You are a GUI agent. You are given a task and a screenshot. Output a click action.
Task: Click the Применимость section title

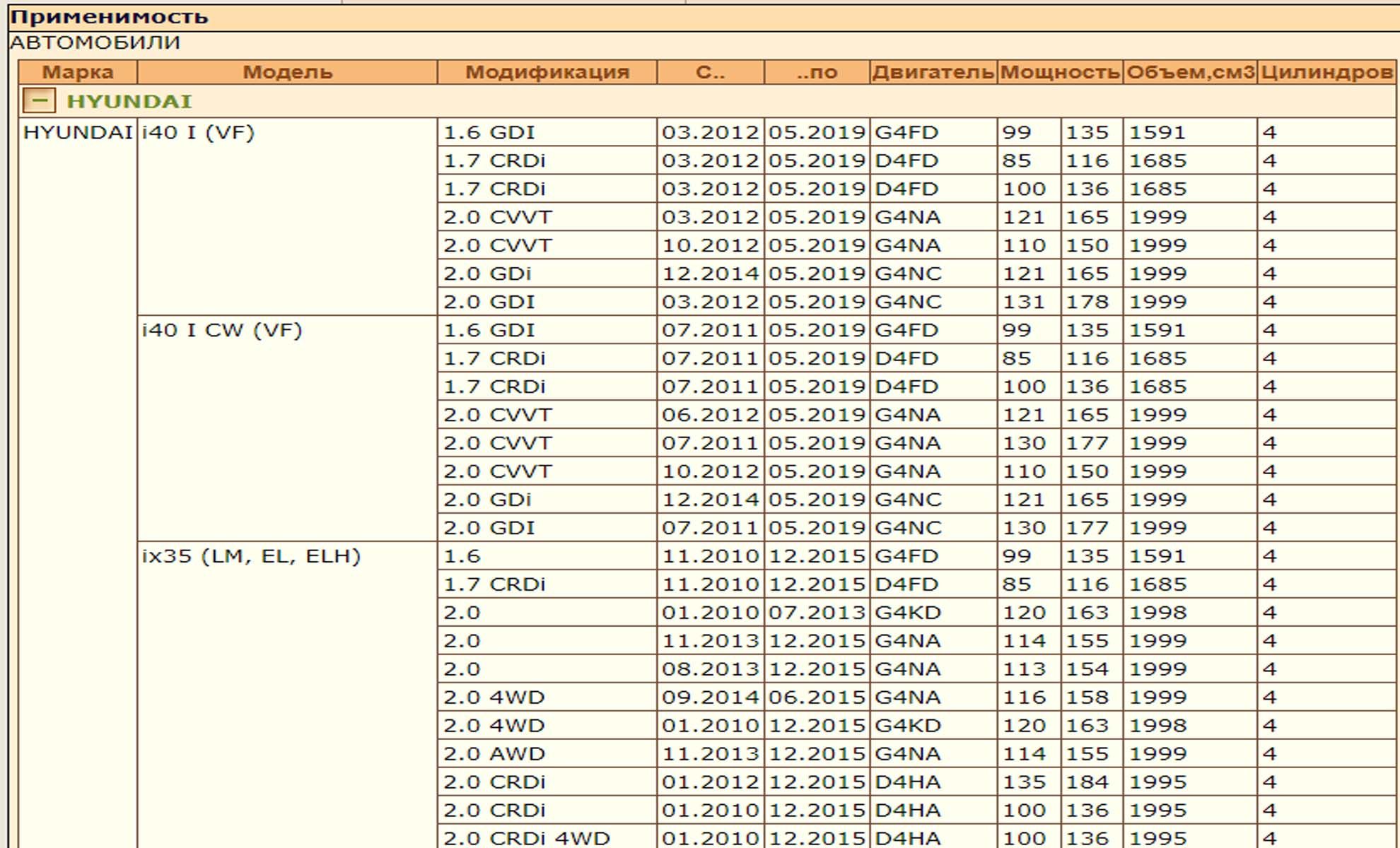[109, 16]
